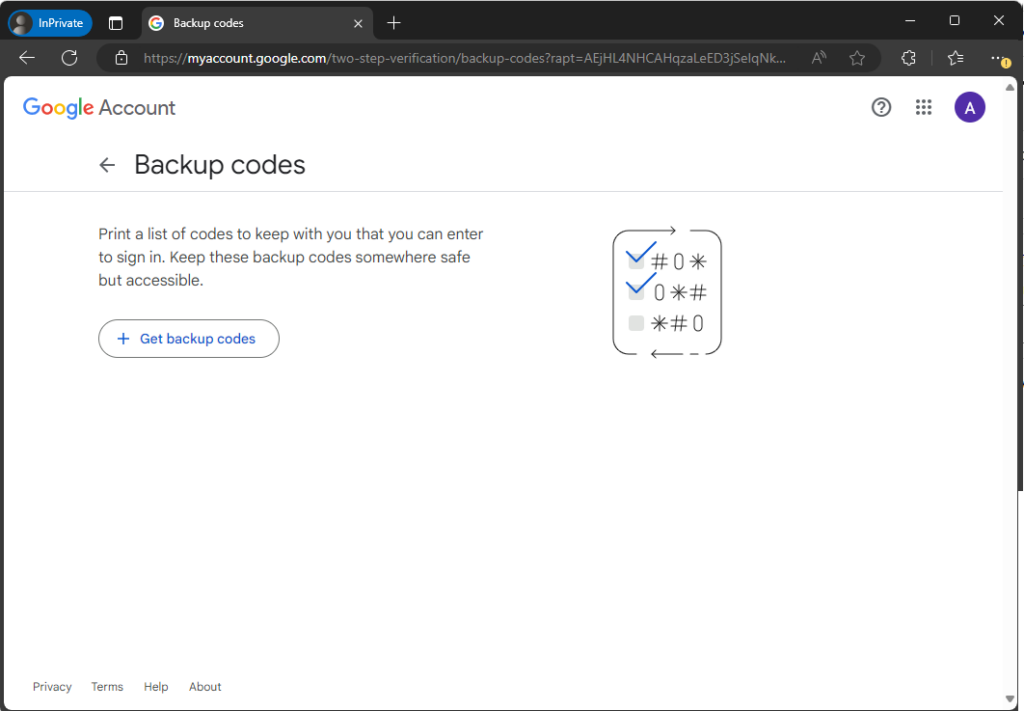This screenshot has height=711, width=1024.
Task: View site information via the lock icon
Action: coord(121,58)
